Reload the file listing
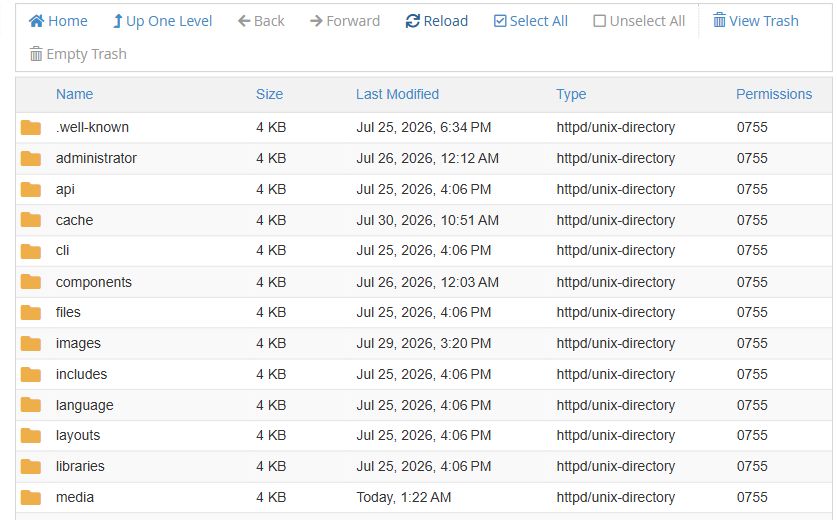837x520 pixels. [x=437, y=21]
